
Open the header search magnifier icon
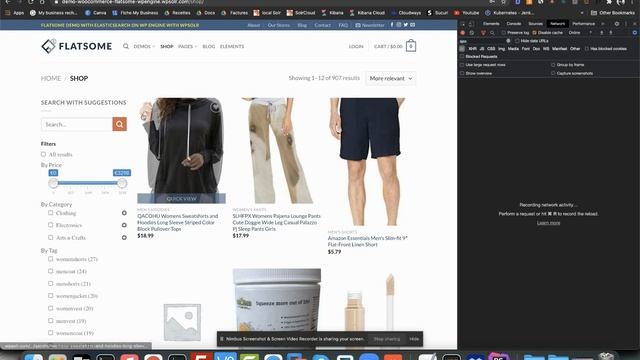click(126, 46)
